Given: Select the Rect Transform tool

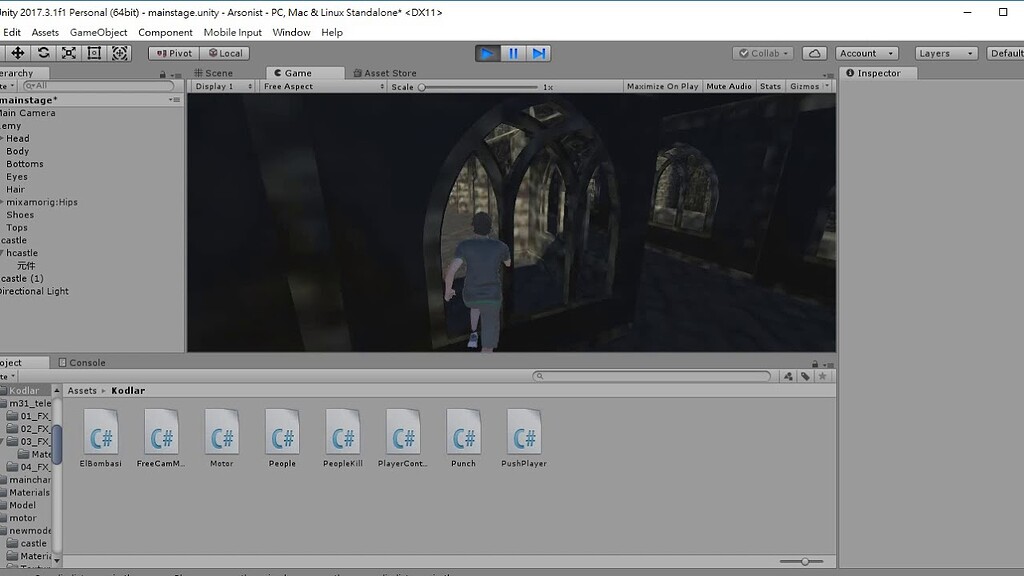Looking at the screenshot, I should coord(94,53).
